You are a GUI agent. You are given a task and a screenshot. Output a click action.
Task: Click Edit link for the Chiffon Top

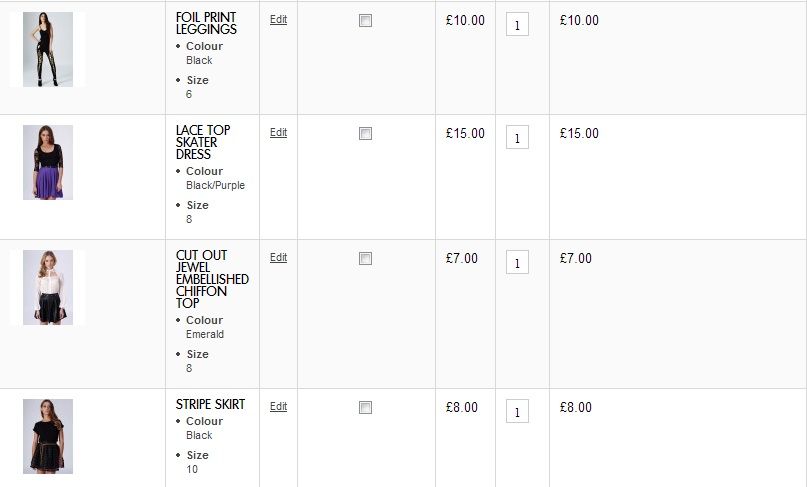(278, 257)
